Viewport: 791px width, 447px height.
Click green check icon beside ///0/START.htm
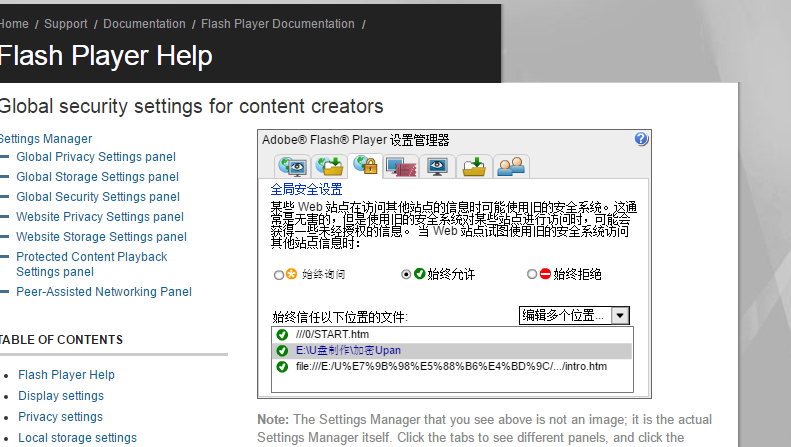[282, 334]
